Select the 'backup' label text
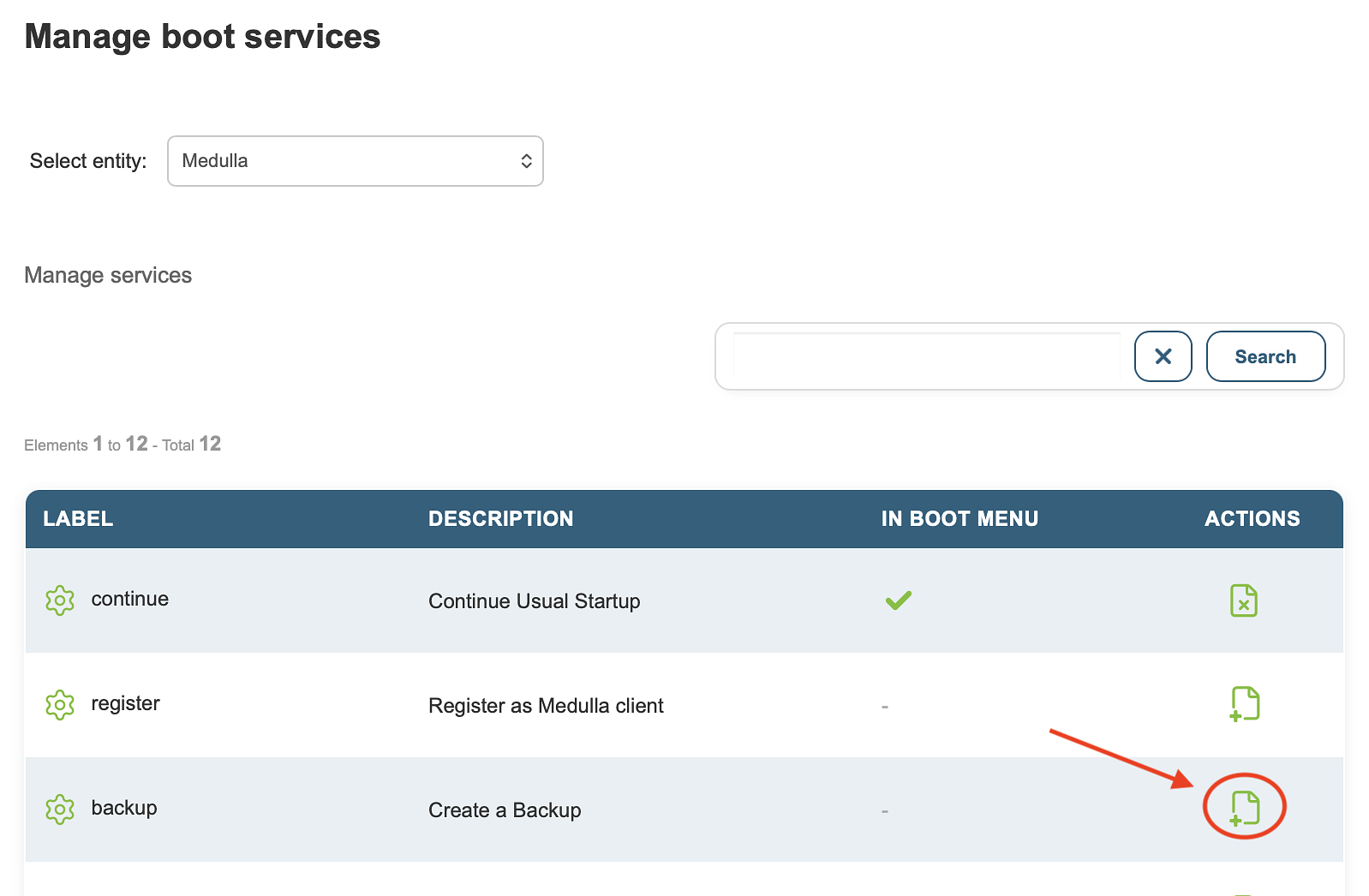Screen dimensions: 1369x896 tap(124, 808)
